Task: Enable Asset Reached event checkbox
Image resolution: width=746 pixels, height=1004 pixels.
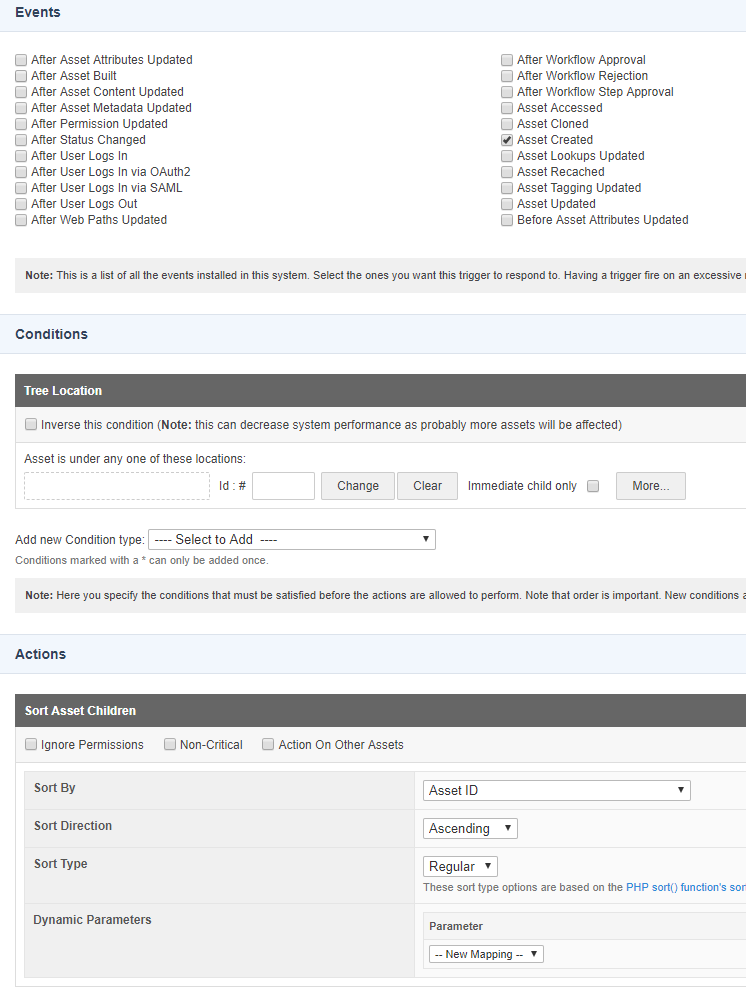Action: pos(507,172)
